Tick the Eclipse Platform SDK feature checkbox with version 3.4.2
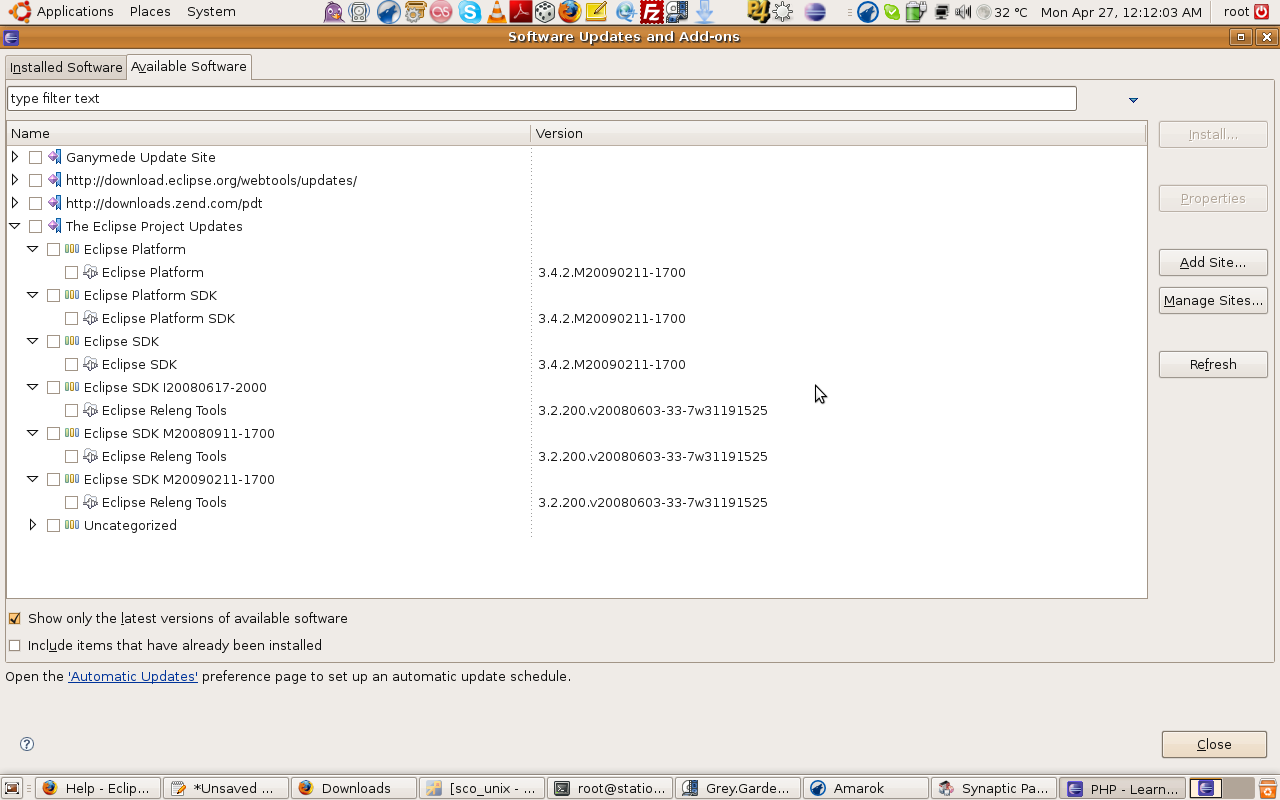The image size is (1280, 800). (x=71, y=318)
